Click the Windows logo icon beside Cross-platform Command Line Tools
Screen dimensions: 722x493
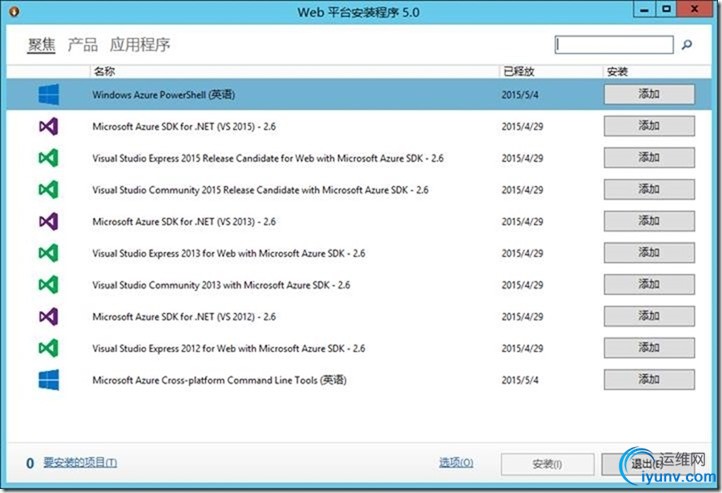[x=48, y=380]
